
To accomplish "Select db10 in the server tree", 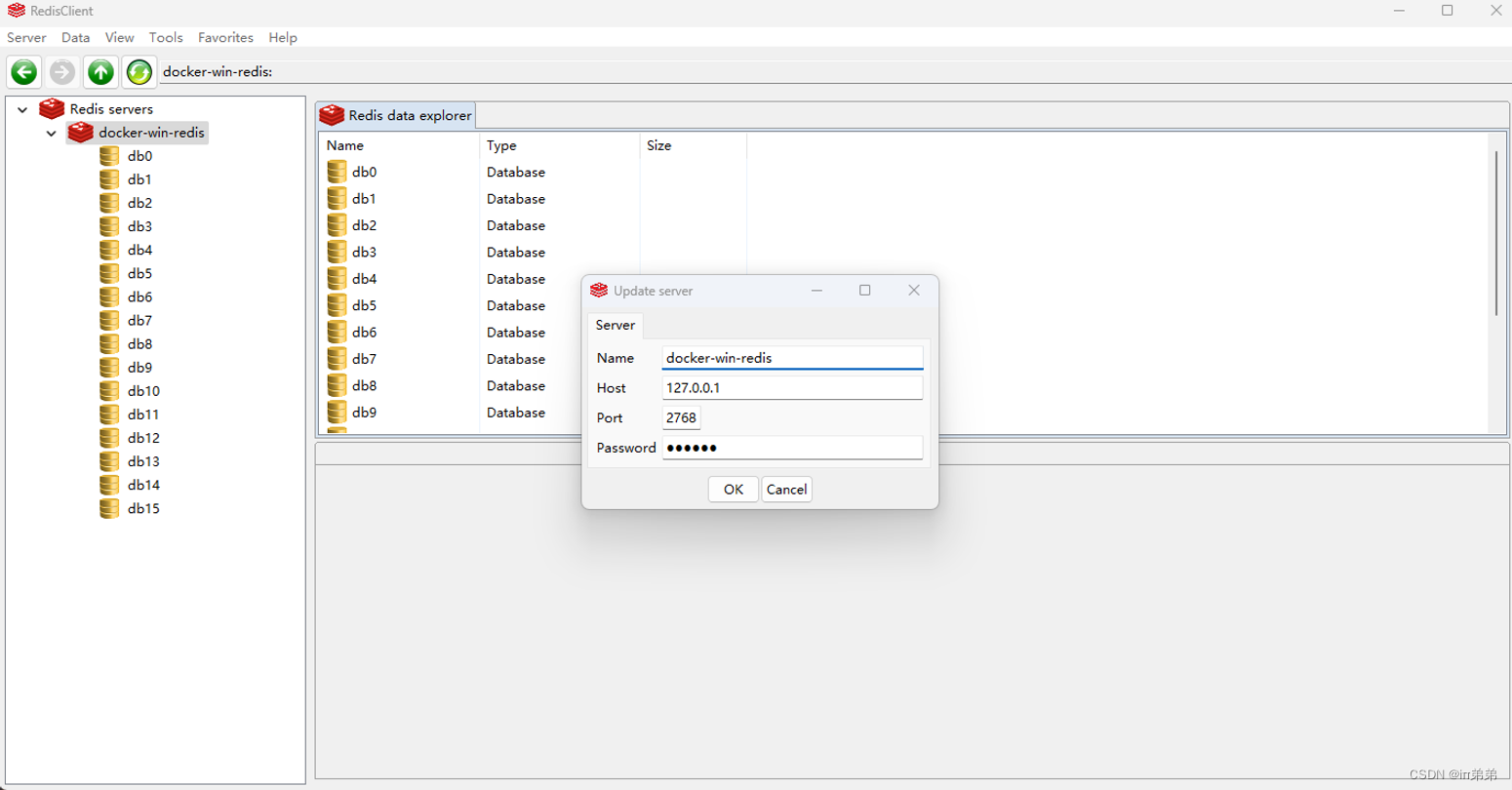I will click(x=143, y=391).
